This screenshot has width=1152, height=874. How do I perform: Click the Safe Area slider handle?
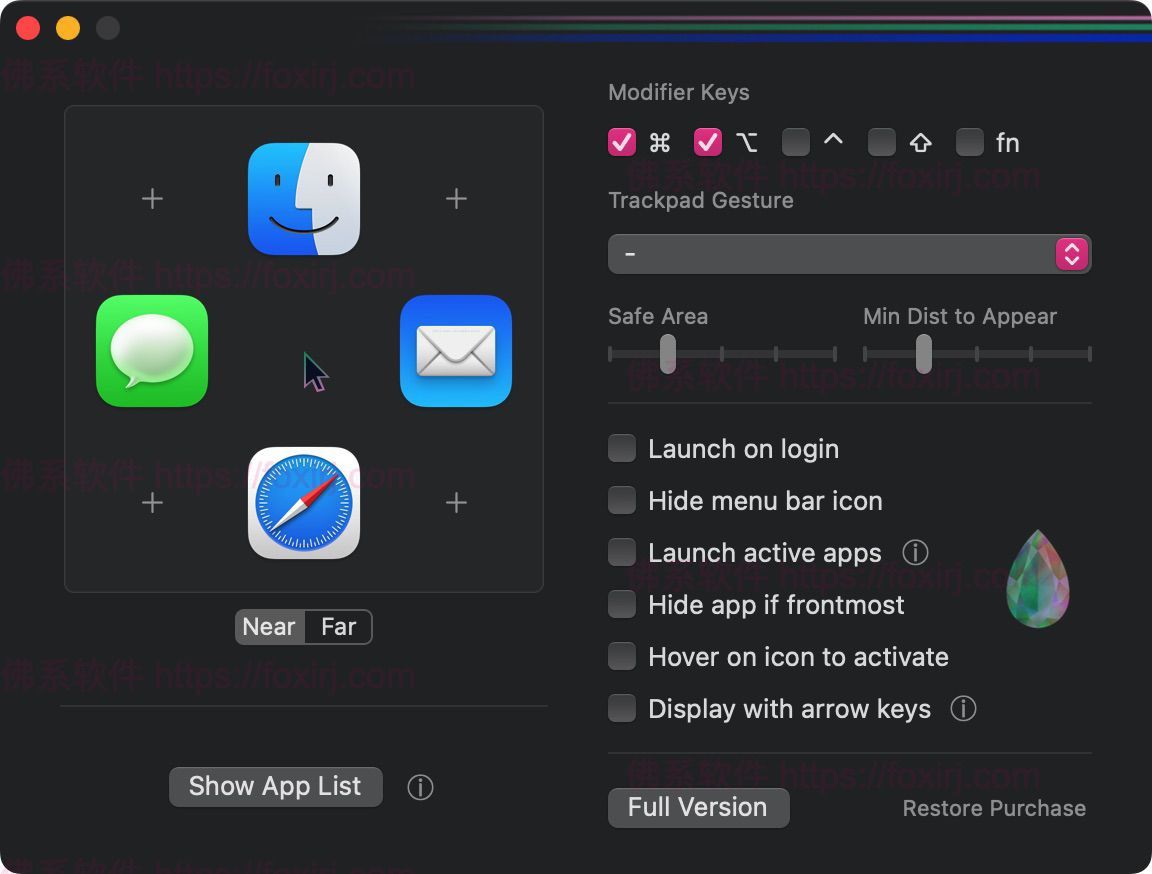pos(668,354)
